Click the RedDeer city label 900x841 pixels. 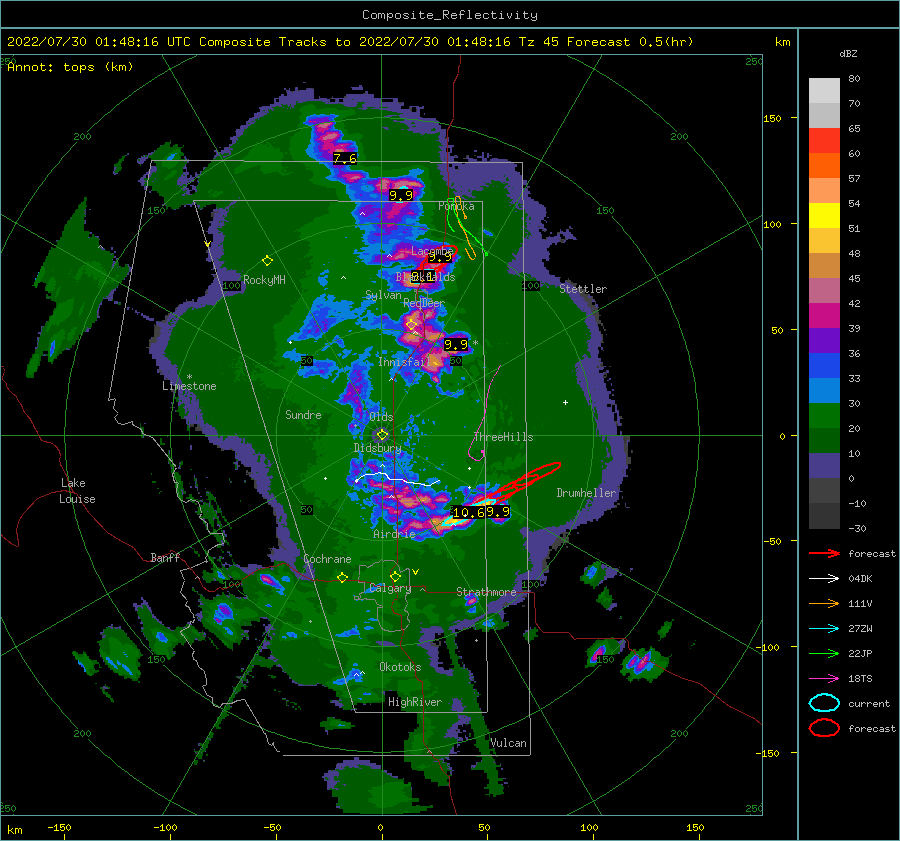[x=424, y=303]
